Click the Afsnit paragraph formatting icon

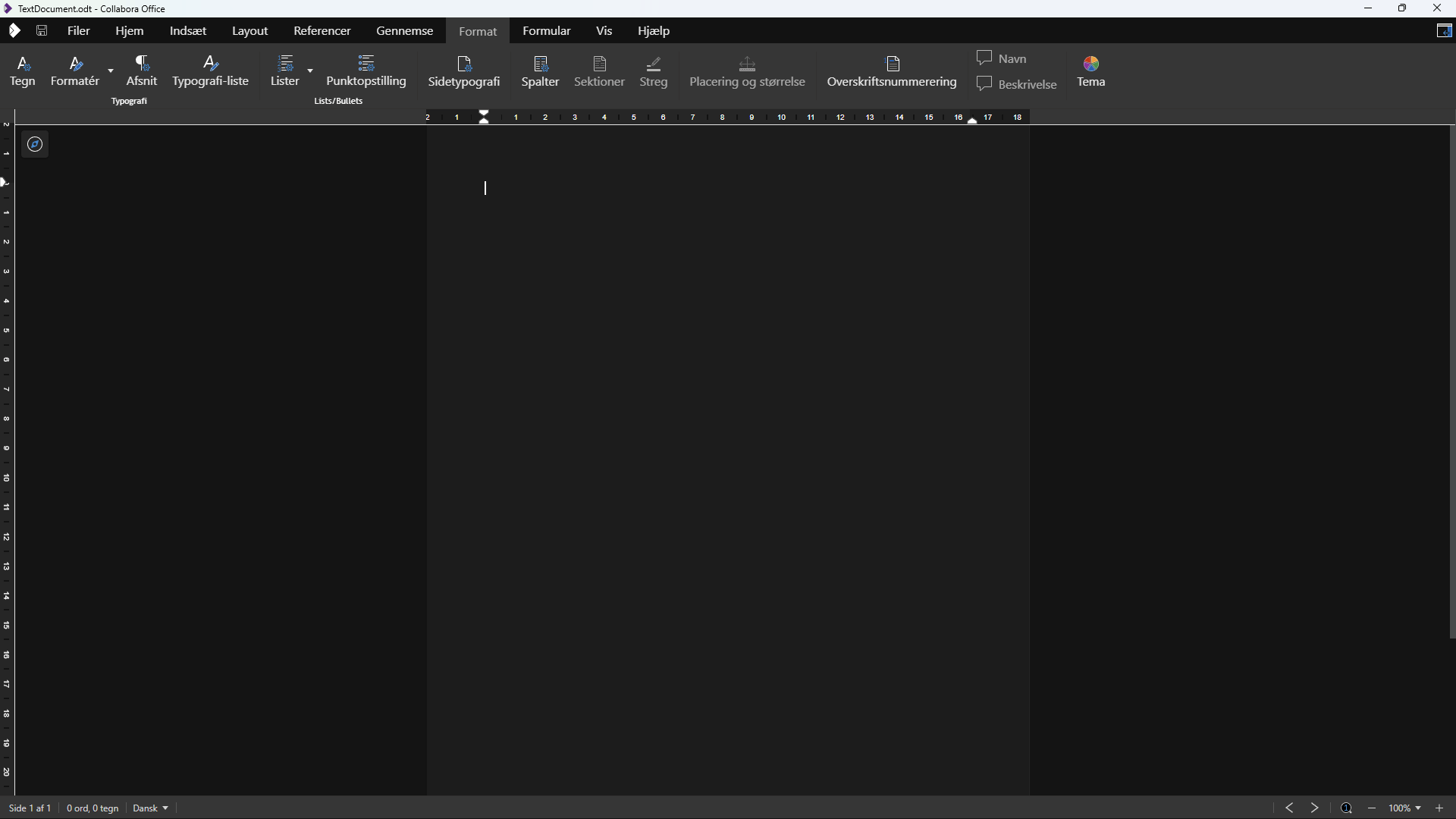[142, 71]
